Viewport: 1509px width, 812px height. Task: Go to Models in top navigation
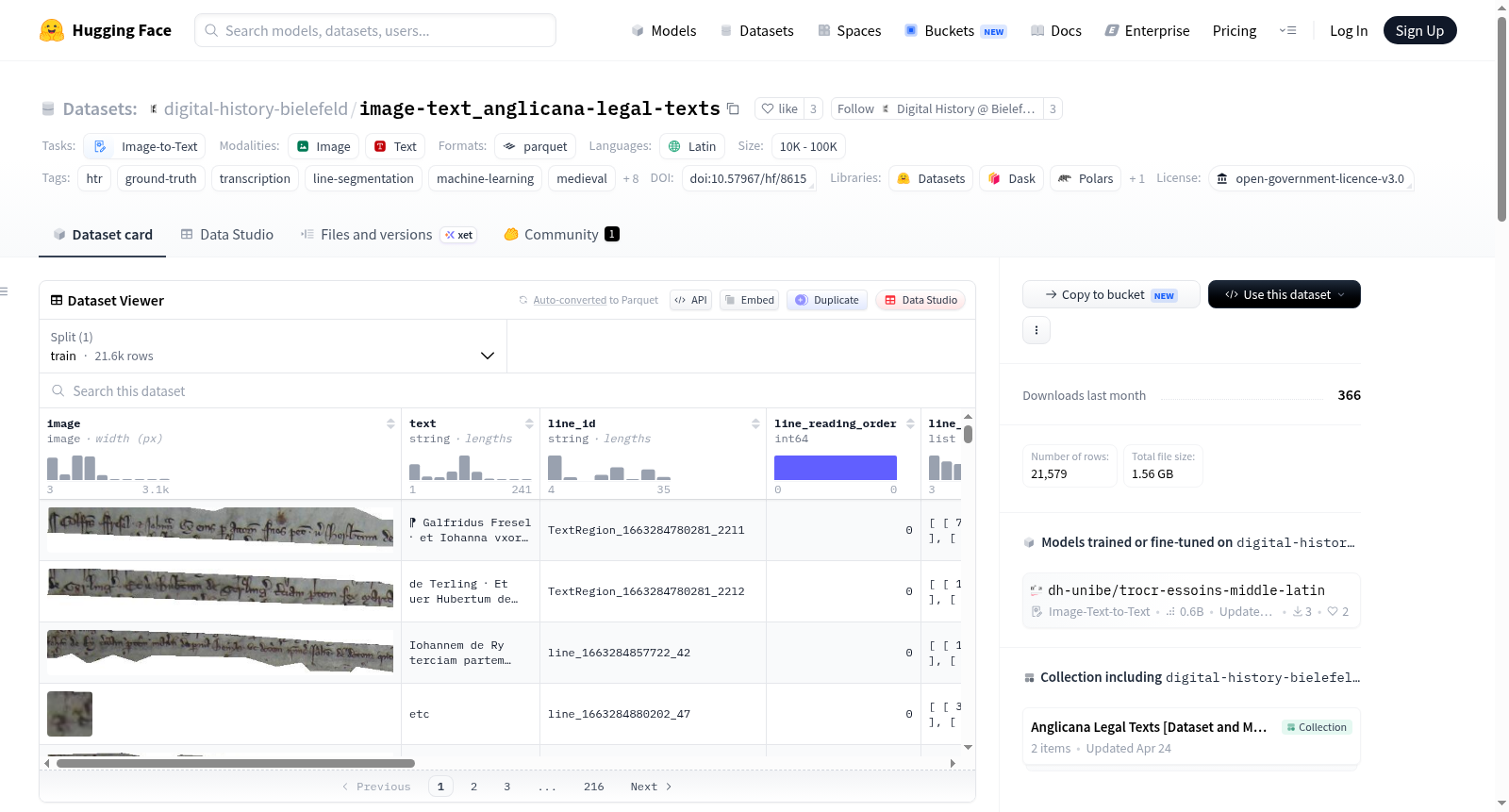[x=664, y=30]
